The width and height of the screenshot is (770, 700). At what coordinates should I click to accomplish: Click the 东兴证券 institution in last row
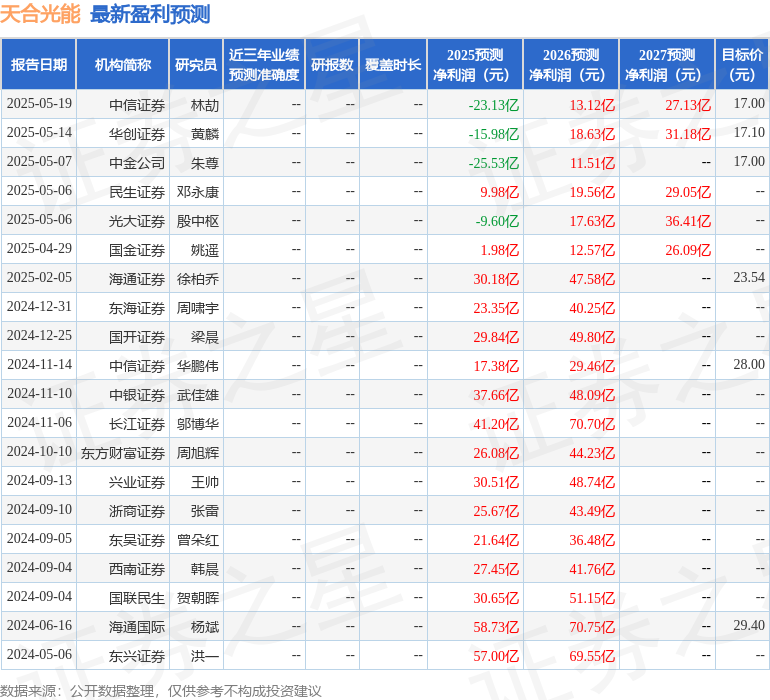click(x=137, y=655)
